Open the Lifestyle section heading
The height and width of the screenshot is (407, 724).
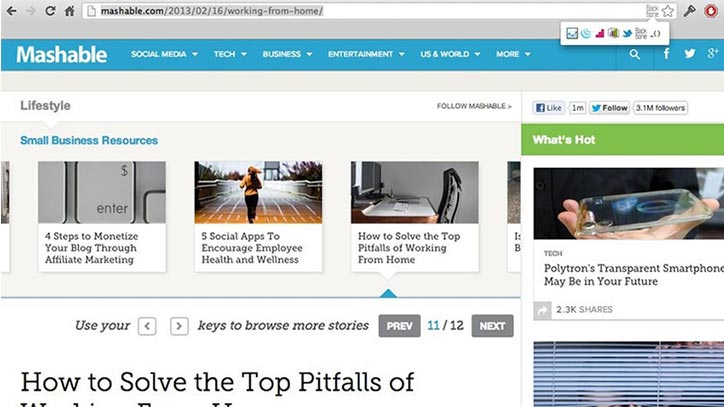pos(45,105)
